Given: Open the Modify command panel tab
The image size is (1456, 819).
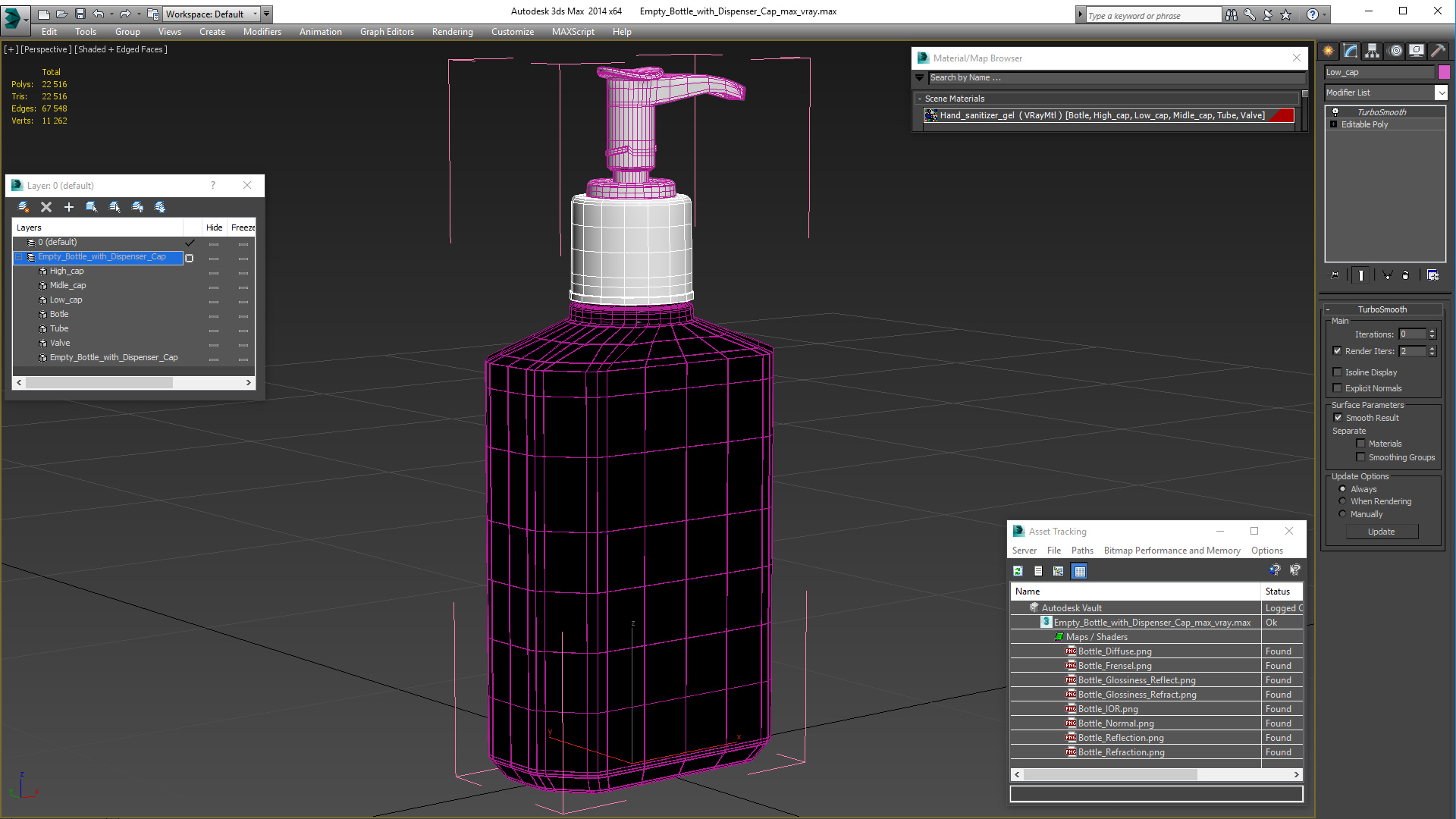Looking at the screenshot, I should (x=1351, y=51).
